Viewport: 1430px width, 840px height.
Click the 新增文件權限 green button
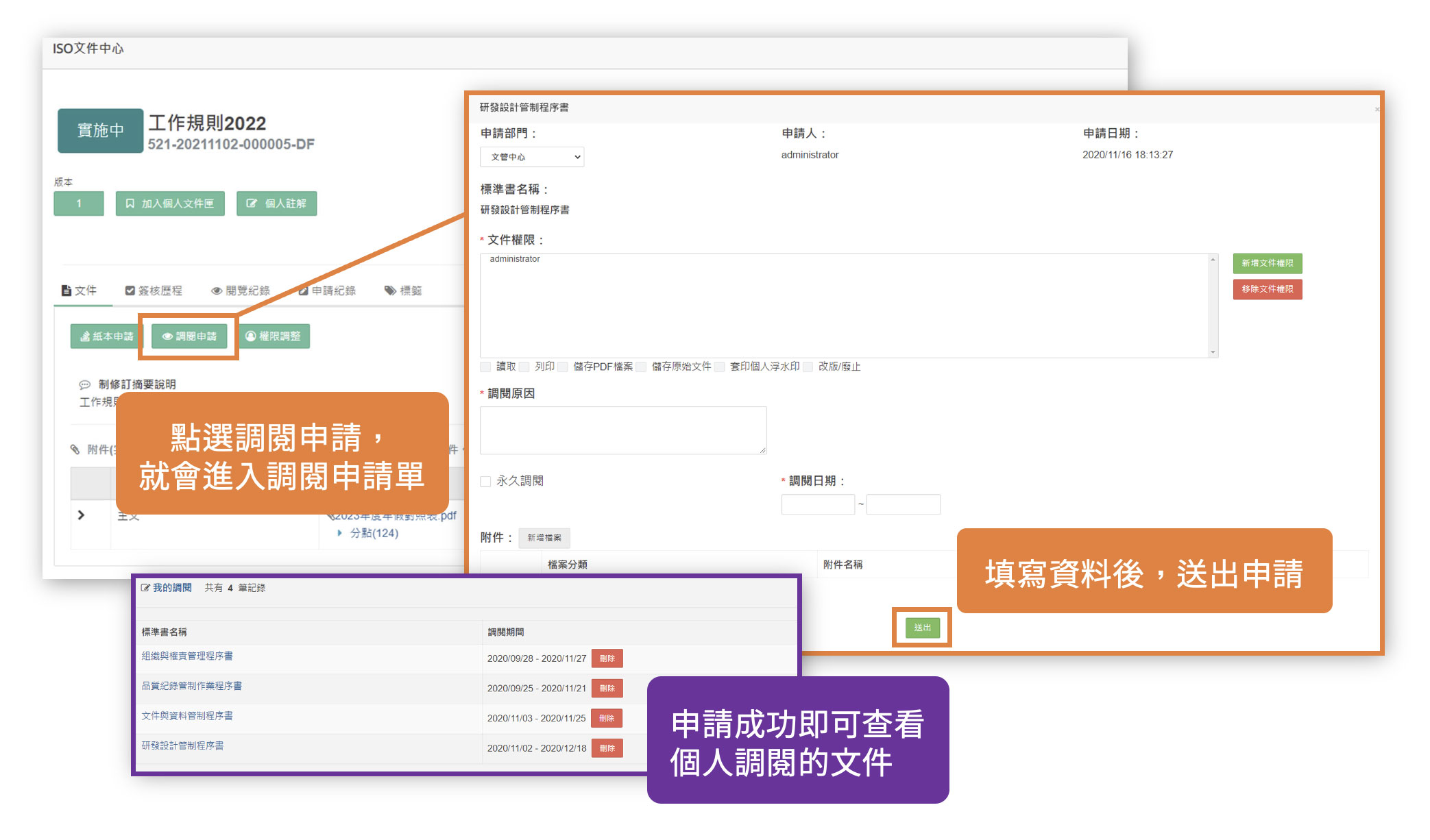[x=1267, y=263]
